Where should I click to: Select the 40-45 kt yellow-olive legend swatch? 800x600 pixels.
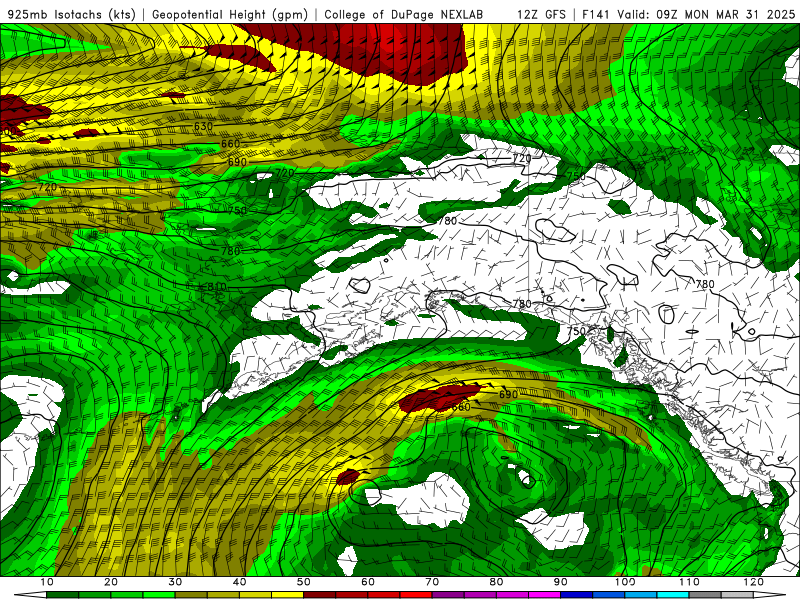(256, 595)
